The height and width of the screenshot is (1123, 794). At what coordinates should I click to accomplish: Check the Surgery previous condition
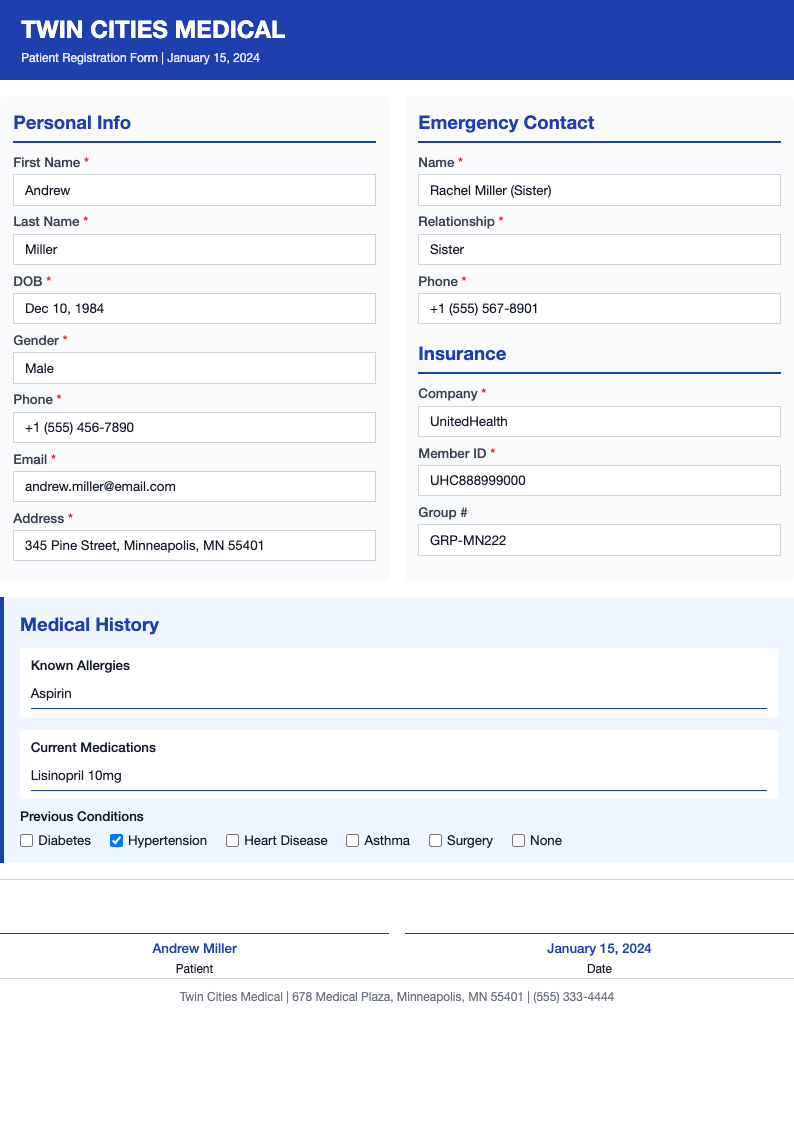point(435,840)
